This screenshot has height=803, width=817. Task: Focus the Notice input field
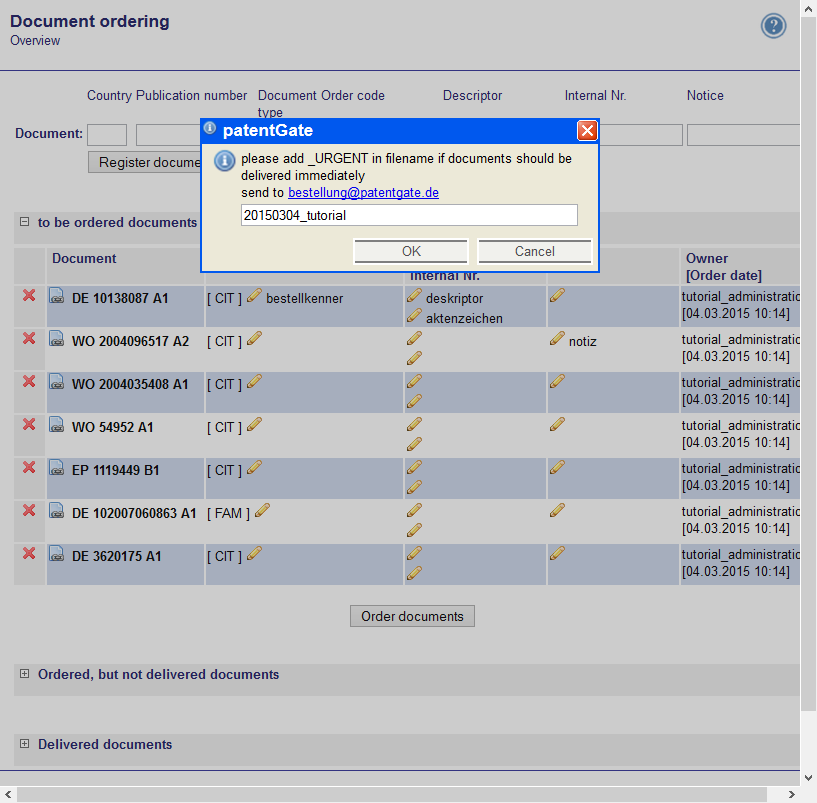(x=744, y=135)
